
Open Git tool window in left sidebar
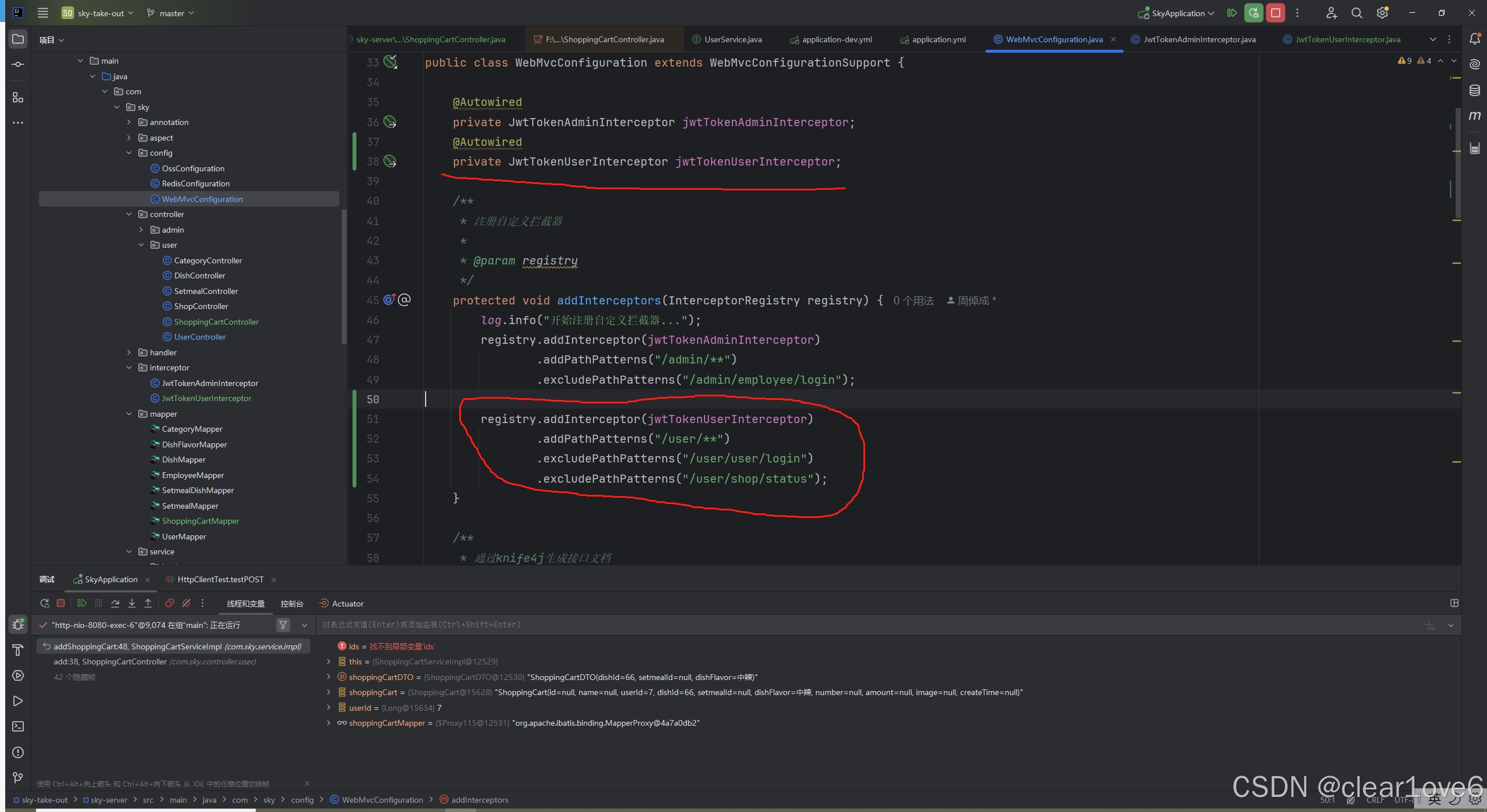pos(18,778)
